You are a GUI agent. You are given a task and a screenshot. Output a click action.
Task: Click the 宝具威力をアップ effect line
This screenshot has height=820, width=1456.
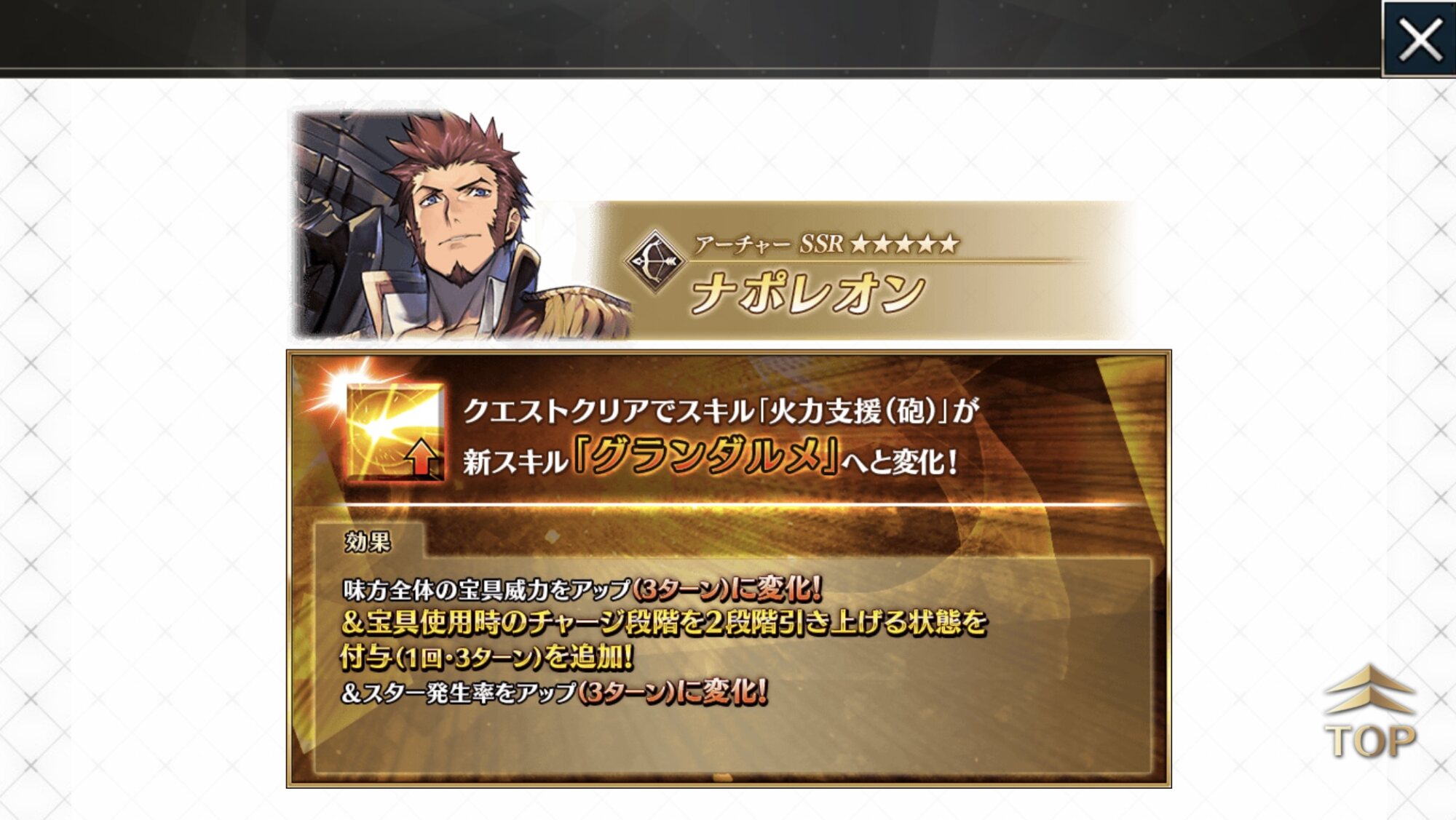pos(582,589)
